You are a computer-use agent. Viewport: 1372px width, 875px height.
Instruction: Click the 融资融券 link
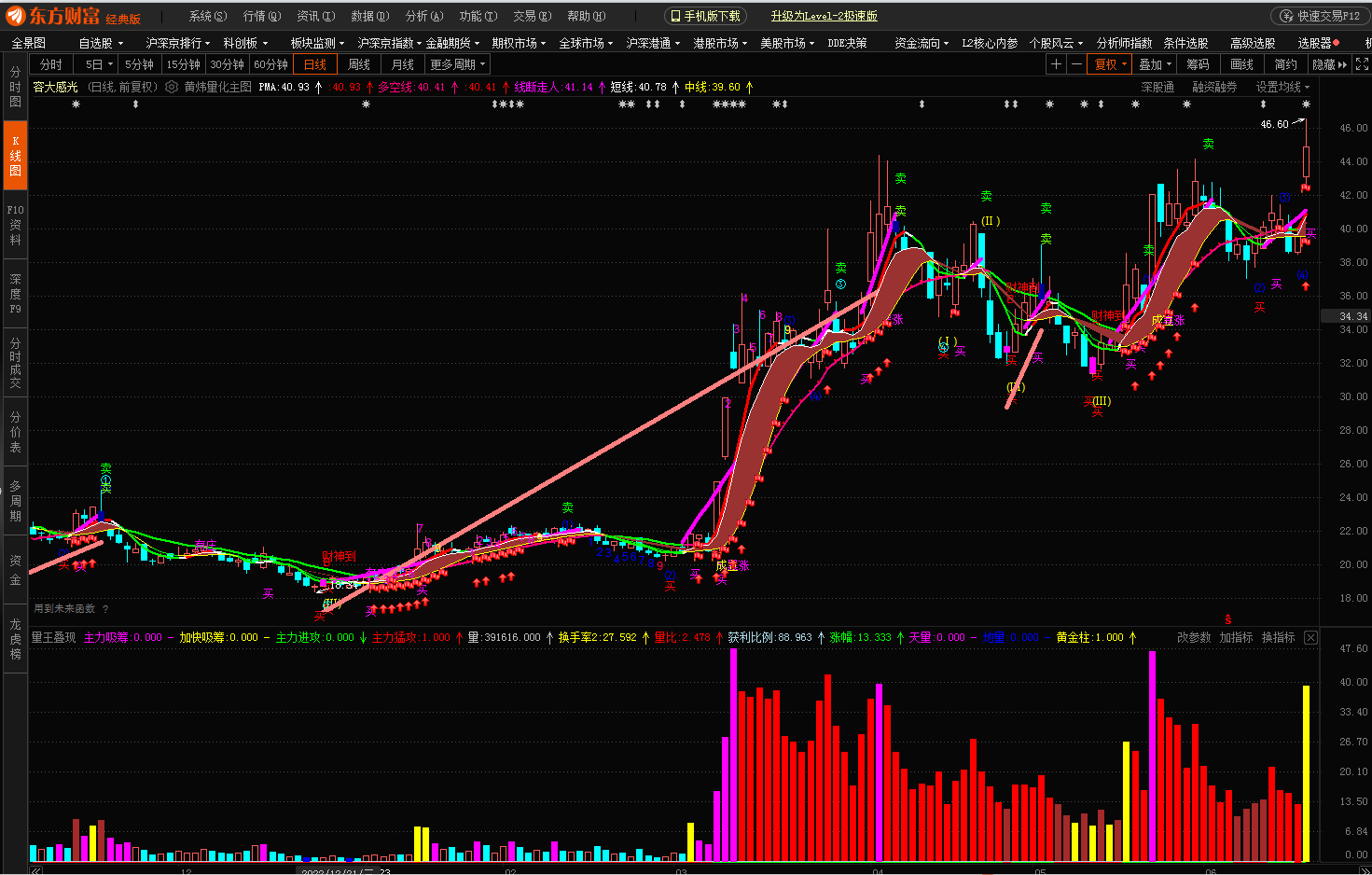click(x=1214, y=87)
